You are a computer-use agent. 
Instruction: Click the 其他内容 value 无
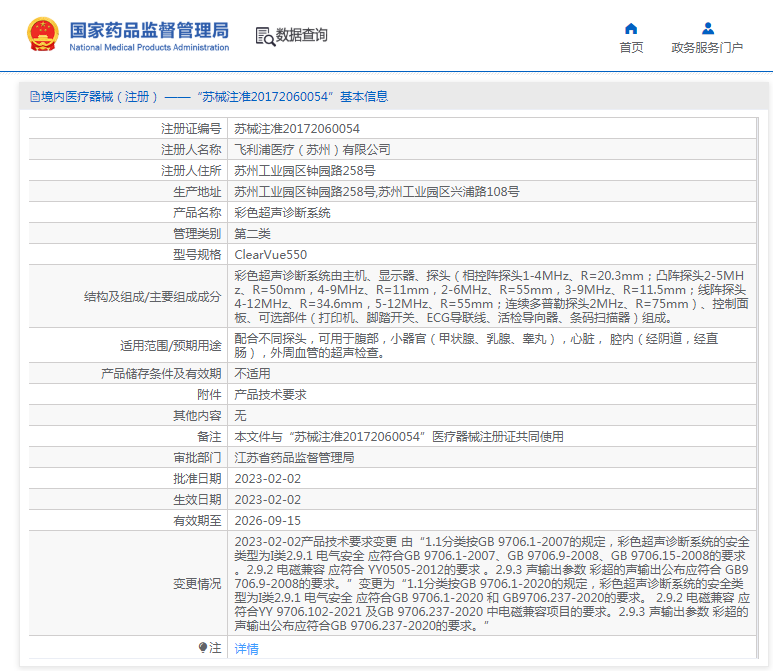coord(241,416)
